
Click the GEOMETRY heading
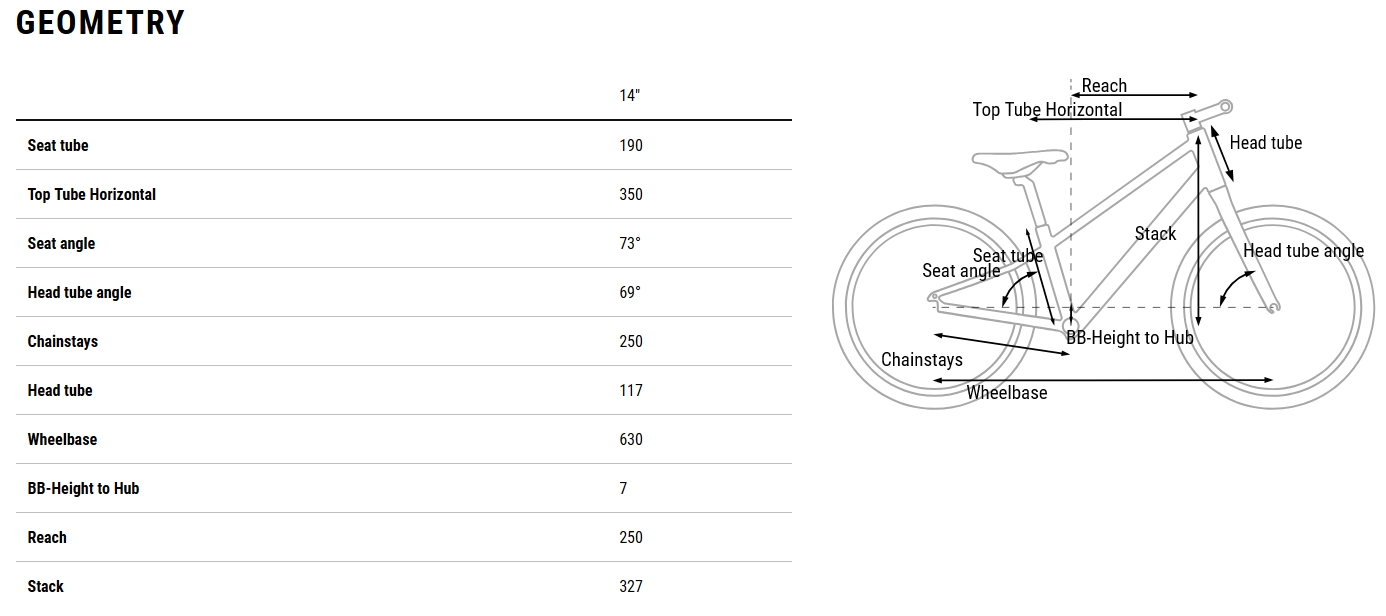click(100, 23)
